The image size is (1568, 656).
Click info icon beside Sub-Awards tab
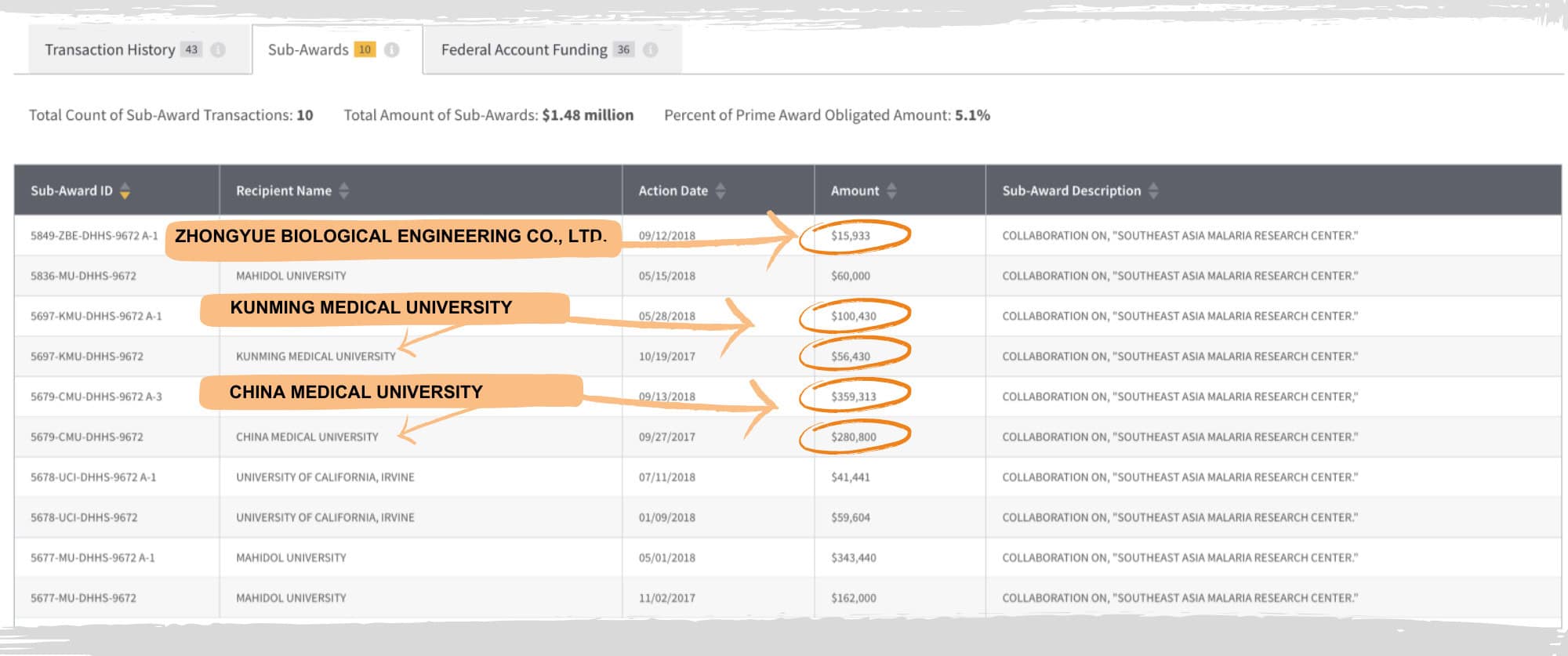(392, 49)
